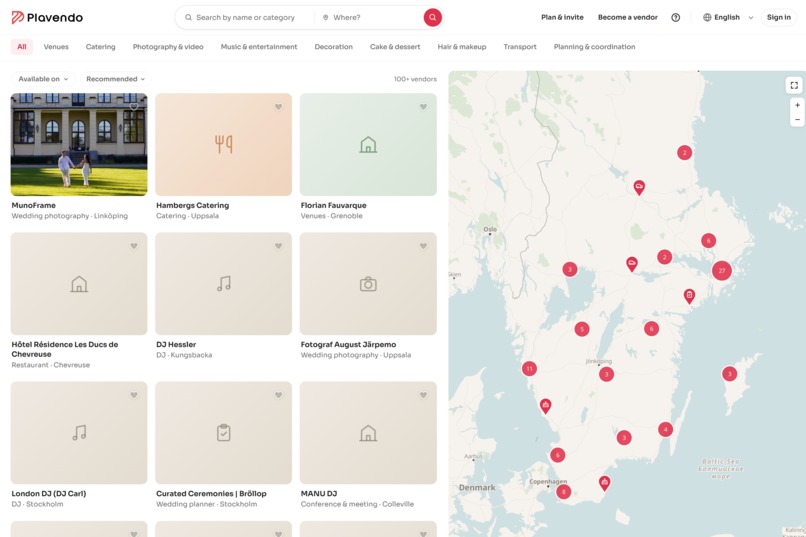Click the cluster 3 near Jönköping
The image size is (806, 537).
(607, 374)
